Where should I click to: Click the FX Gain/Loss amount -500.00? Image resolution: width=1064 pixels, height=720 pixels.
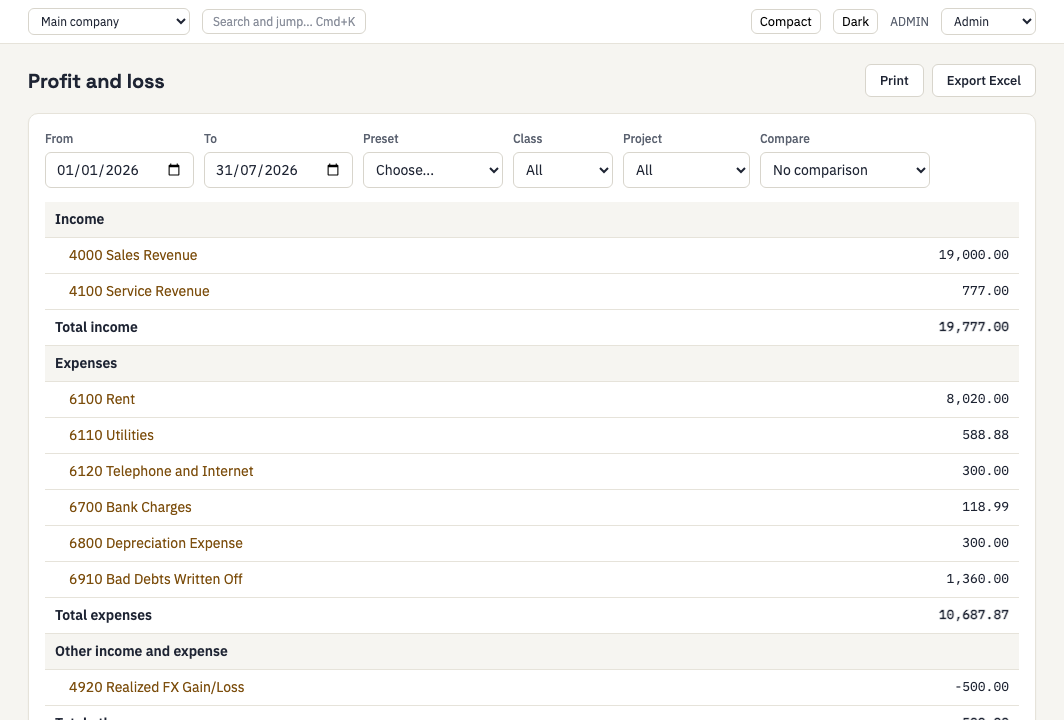981,687
